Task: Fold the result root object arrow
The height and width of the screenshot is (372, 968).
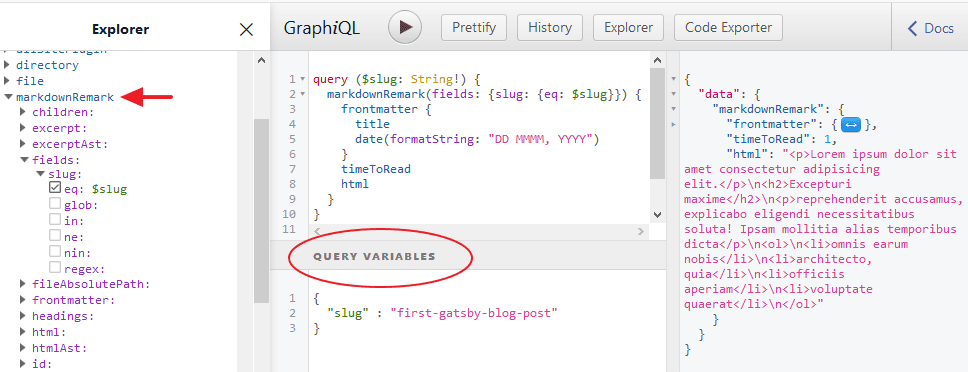Action: [674, 79]
